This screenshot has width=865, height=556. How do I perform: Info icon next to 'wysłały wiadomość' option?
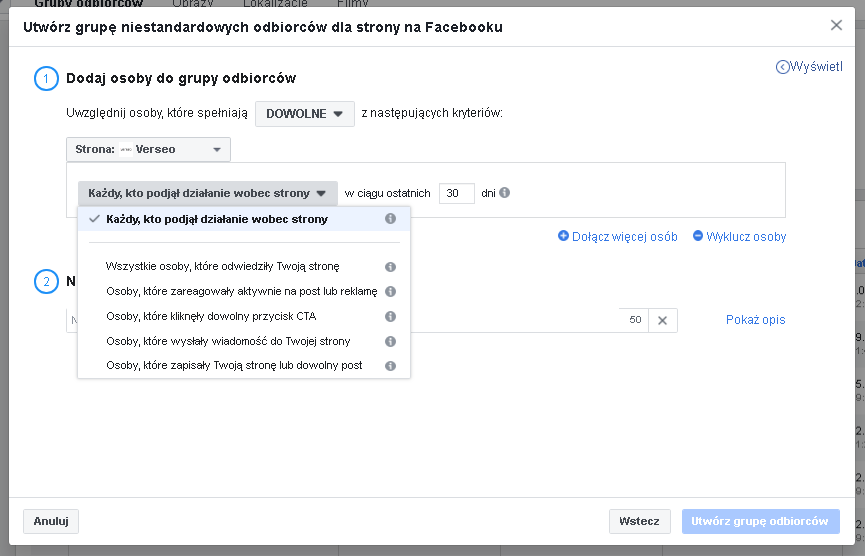(x=391, y=341)
